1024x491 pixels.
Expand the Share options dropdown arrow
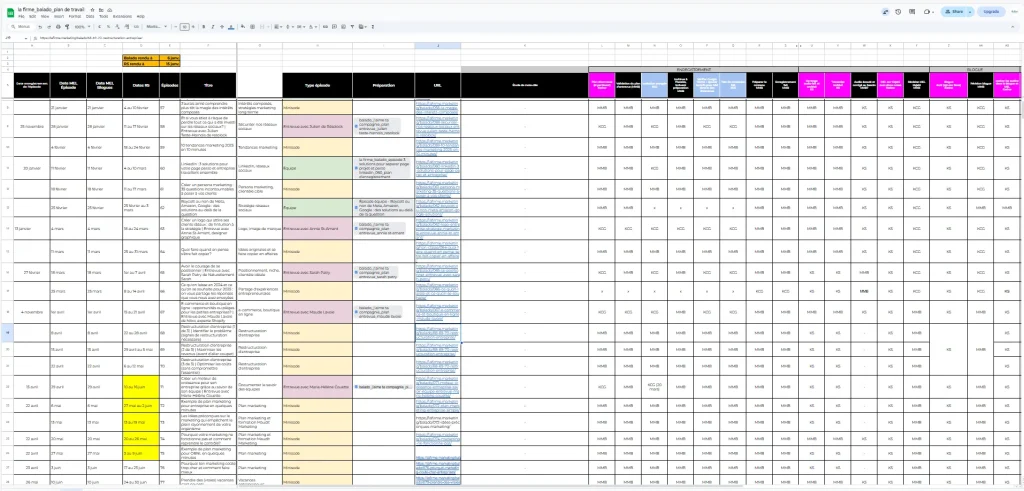tap(972, 12)
